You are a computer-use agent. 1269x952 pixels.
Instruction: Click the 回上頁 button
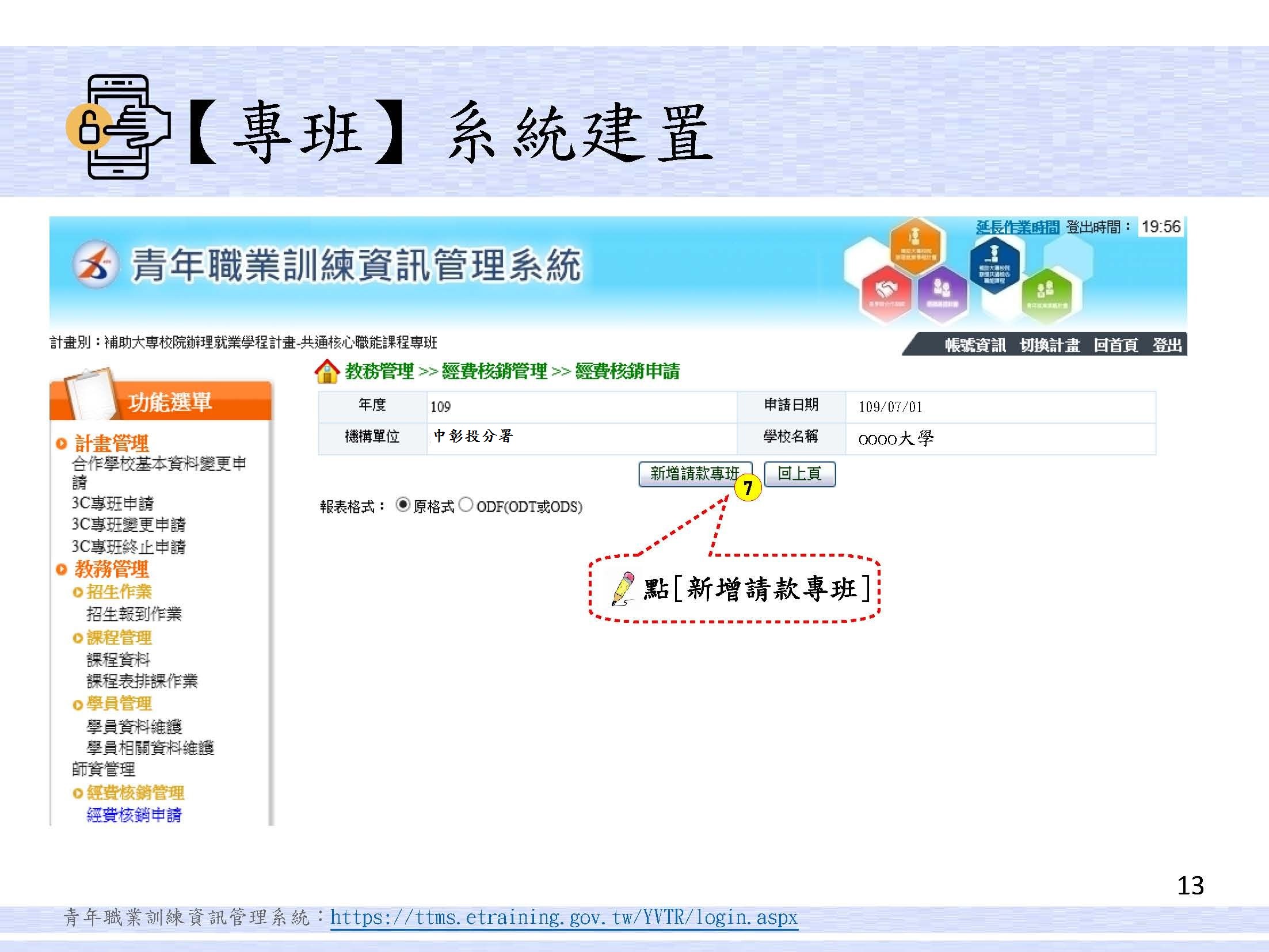(799, 474)
